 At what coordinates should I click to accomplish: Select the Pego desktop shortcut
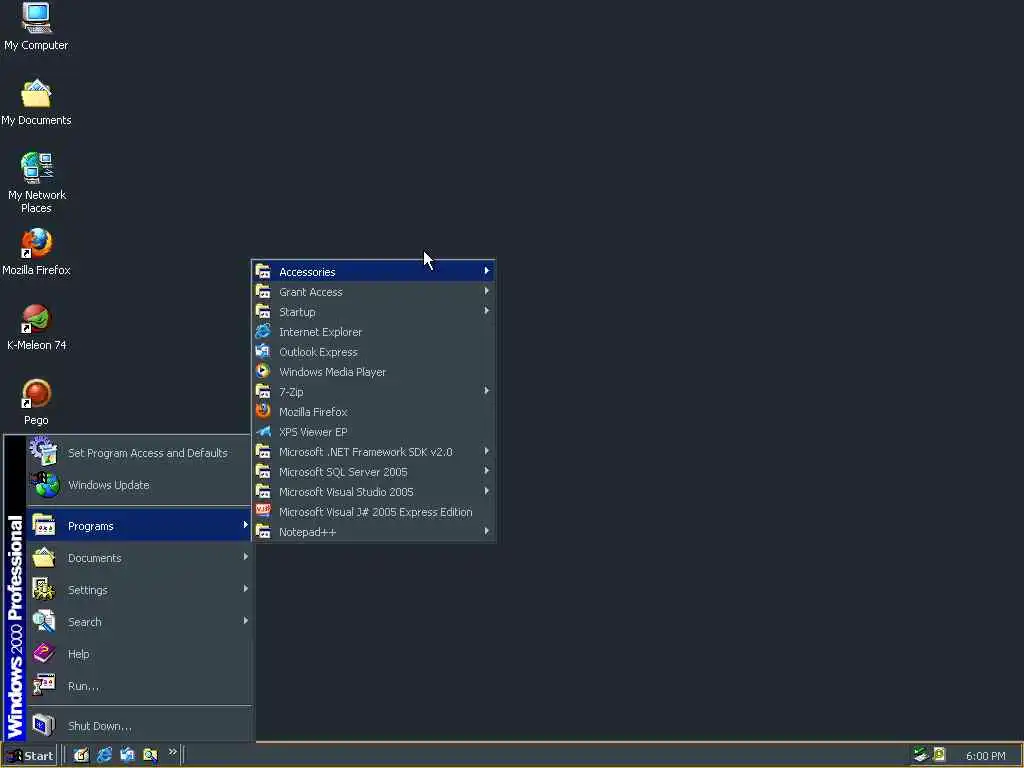tap(36, 402)
